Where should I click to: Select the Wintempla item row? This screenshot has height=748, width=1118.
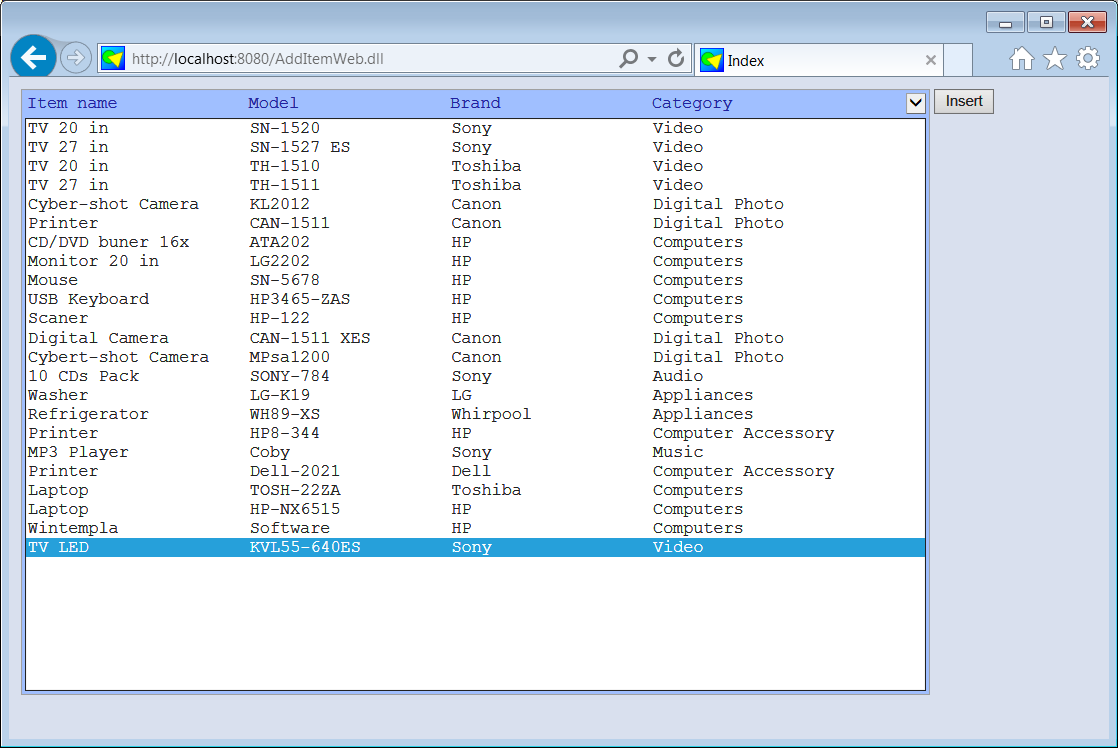point(475,528)
